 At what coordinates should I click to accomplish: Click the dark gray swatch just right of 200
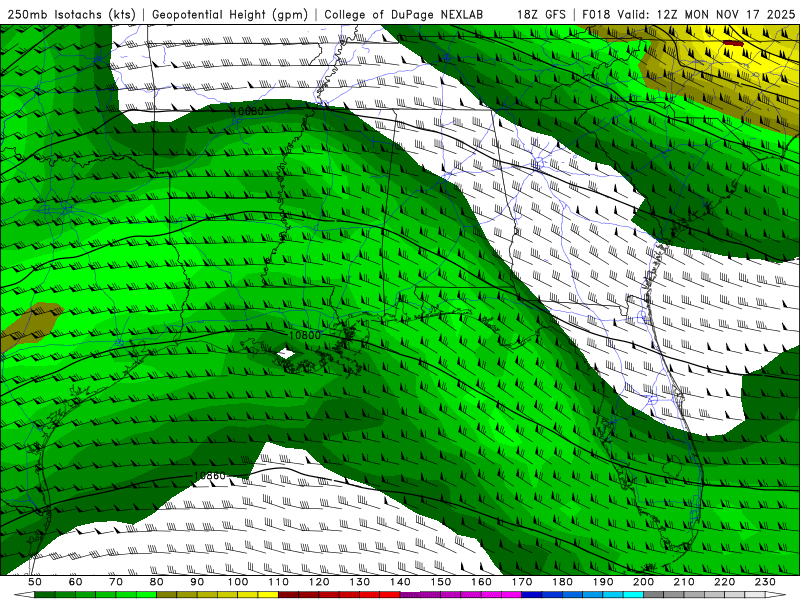pyautogui.click(x=654, y=595)
